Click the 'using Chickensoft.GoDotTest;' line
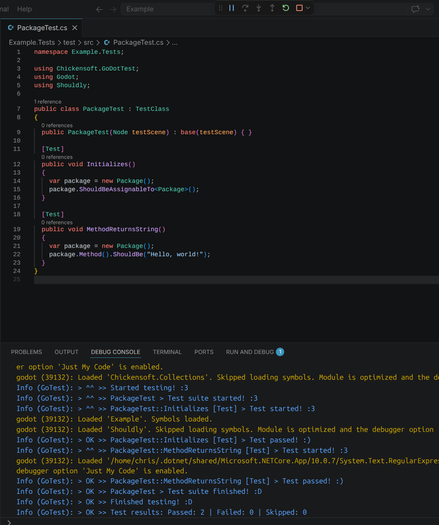This screenshot has width=439, height=525. click(86, 69)
